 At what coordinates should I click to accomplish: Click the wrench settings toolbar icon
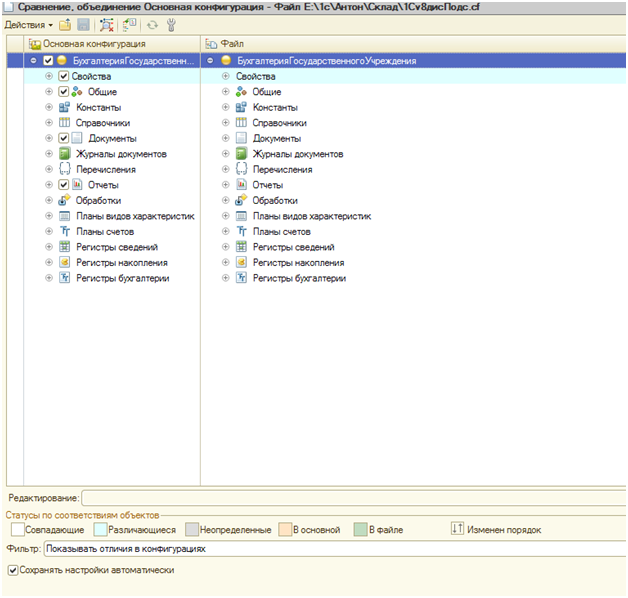tap(171, 25)
